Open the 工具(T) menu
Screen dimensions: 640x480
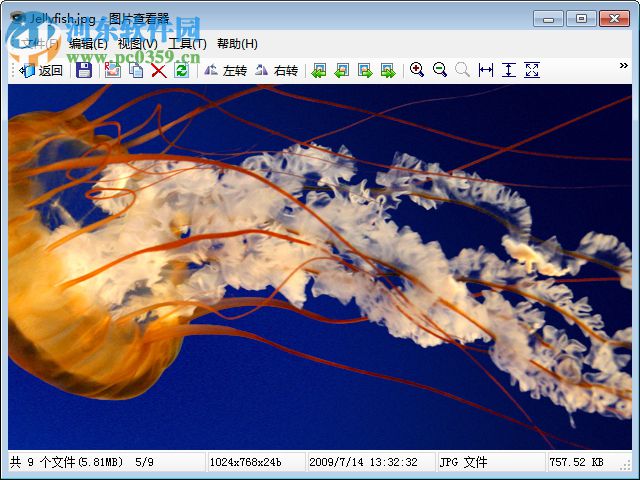point(187,44)
